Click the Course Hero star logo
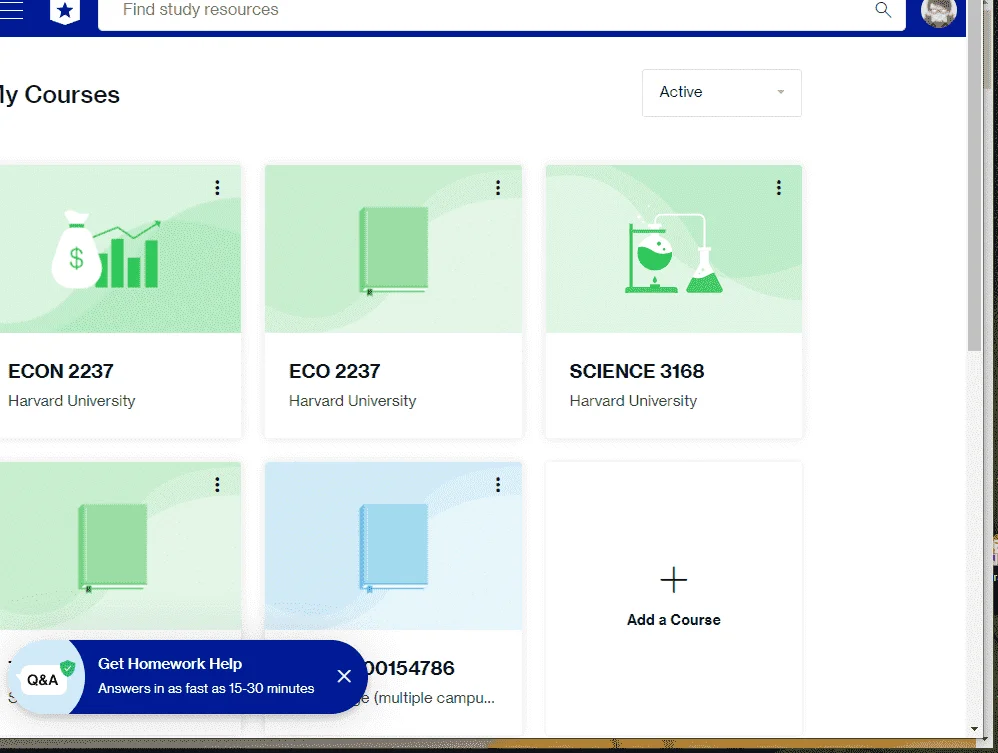 pyautogui.click(x=65, y=11)
